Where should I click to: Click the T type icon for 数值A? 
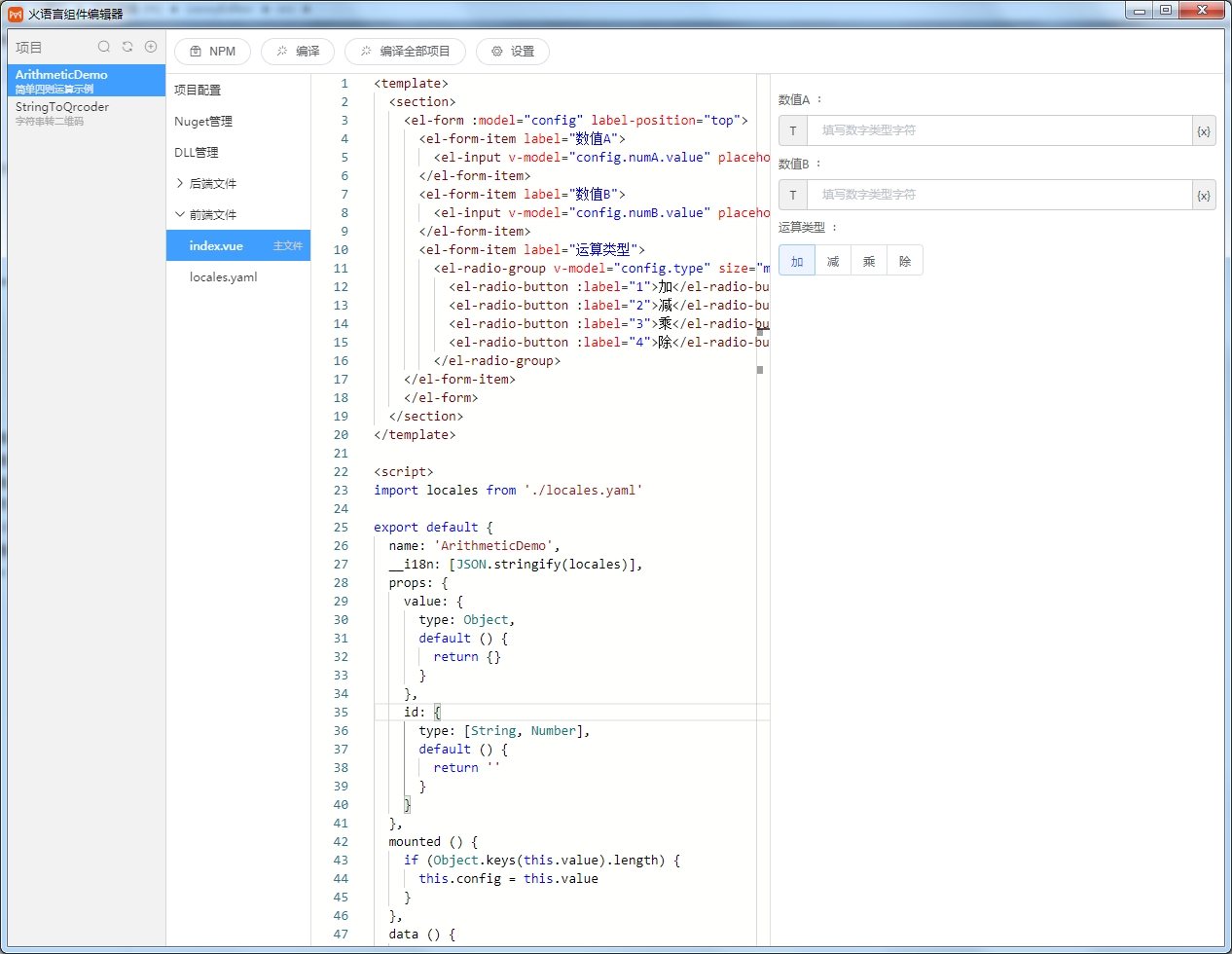[793, 130]
